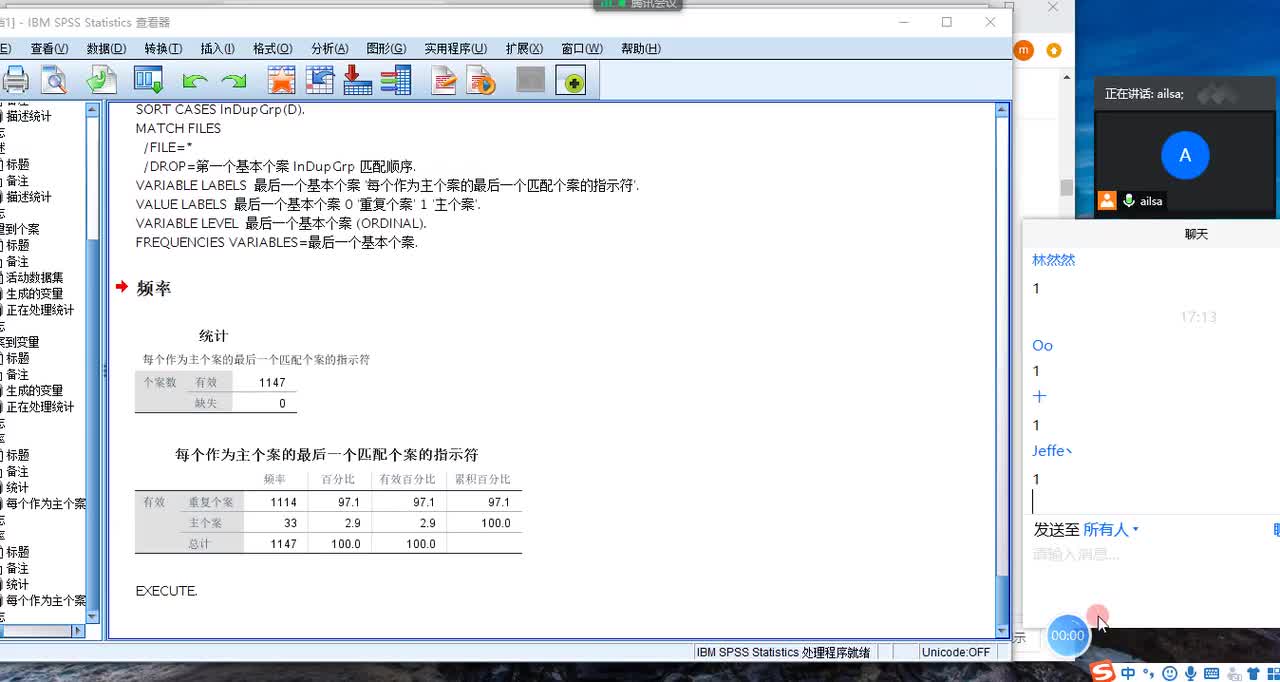Click the green Redo arrow
The image size is (1280, 682).
click(x=234, y=81)
